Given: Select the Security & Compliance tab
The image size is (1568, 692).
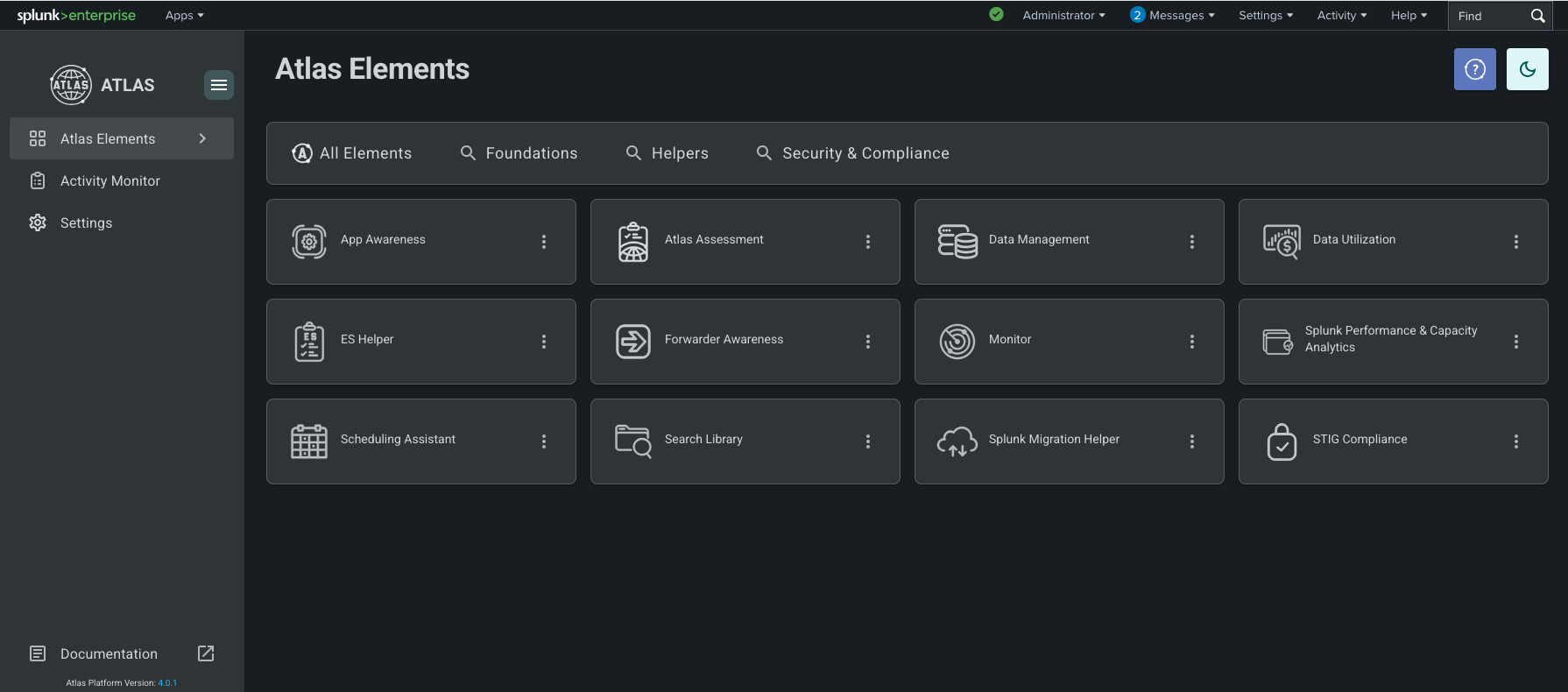Looking at the screenshot, I should point(852,153).
